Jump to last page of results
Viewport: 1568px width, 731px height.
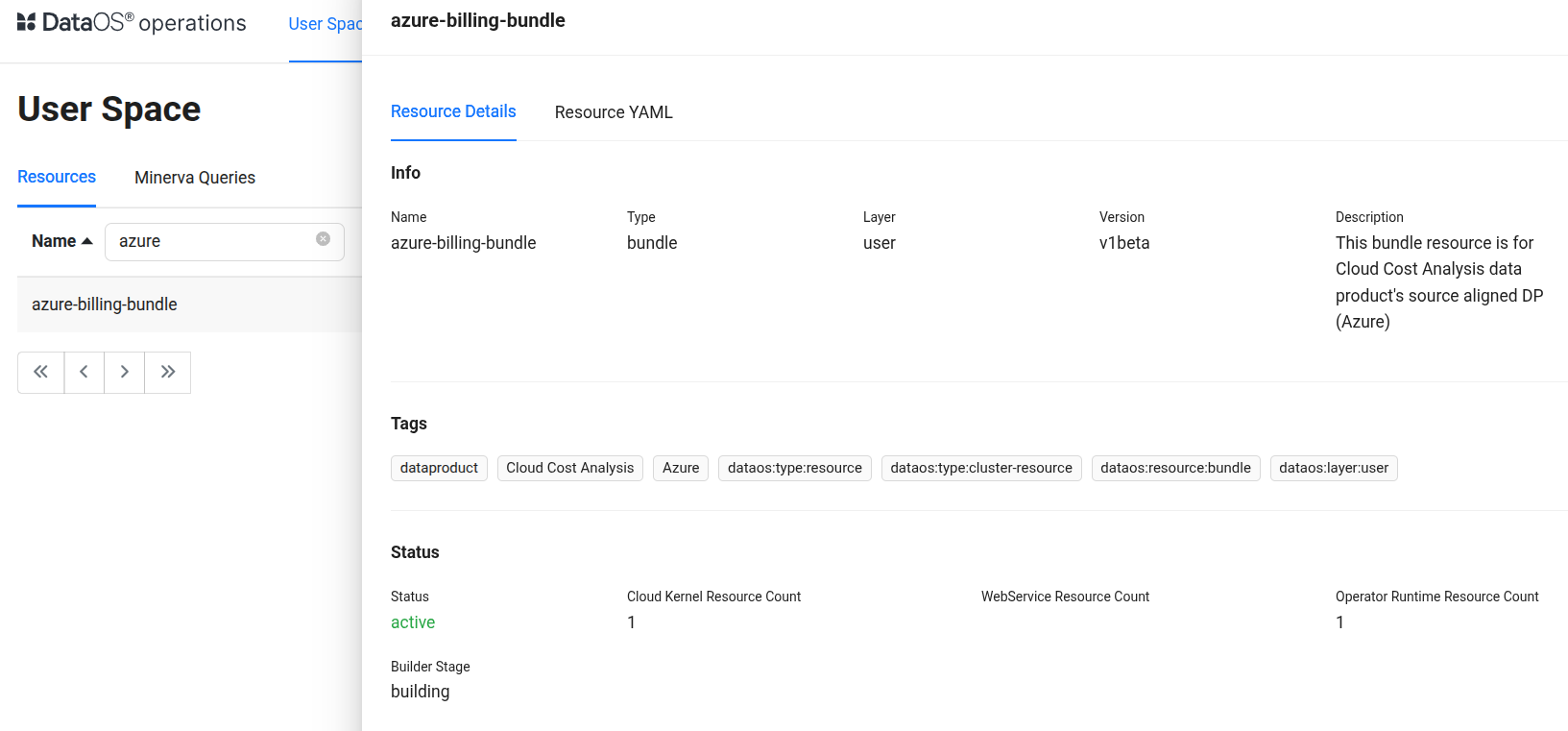[168, 372]
